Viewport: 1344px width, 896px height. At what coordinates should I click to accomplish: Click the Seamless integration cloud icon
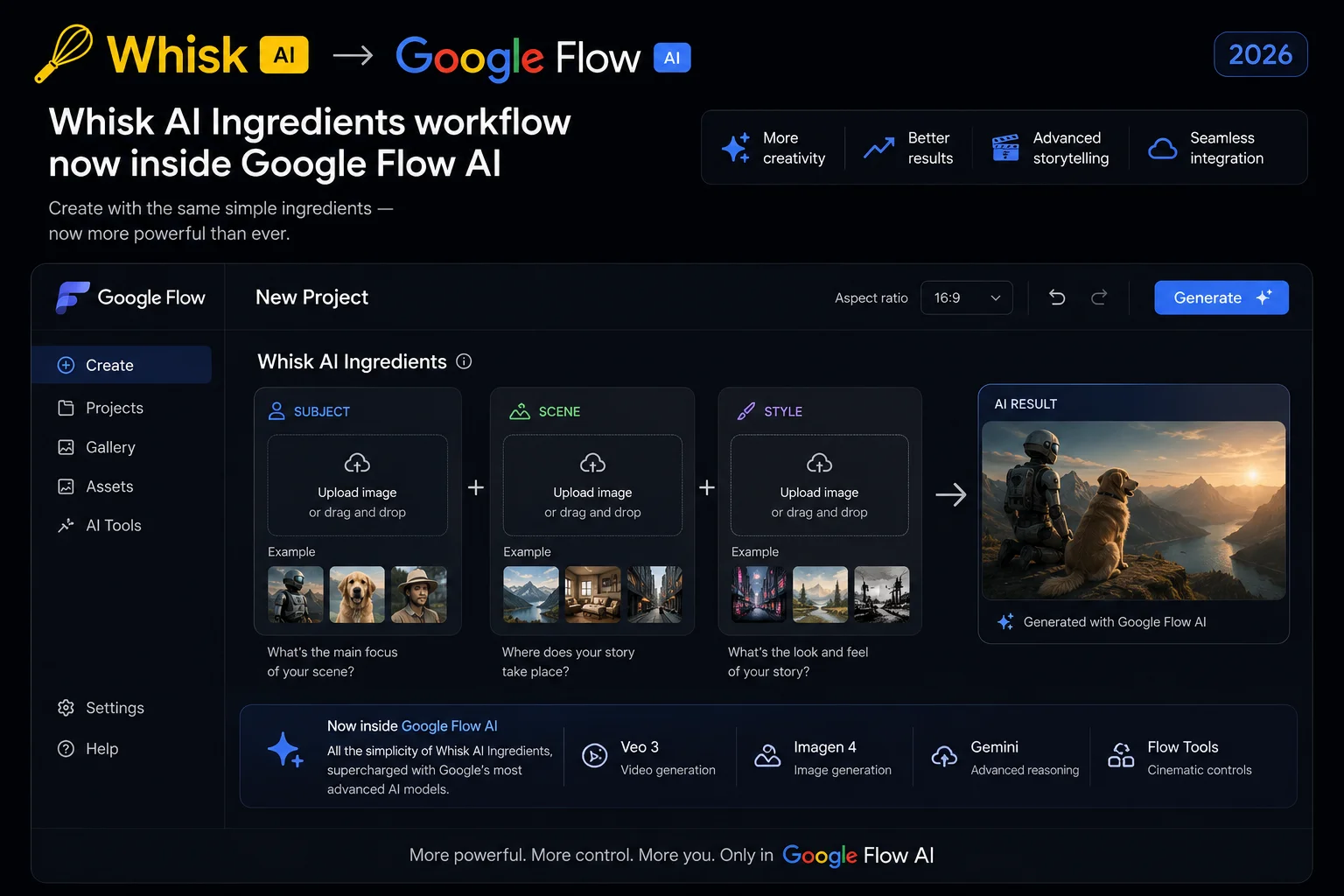pyautogui.click(x=1162, y=149)
